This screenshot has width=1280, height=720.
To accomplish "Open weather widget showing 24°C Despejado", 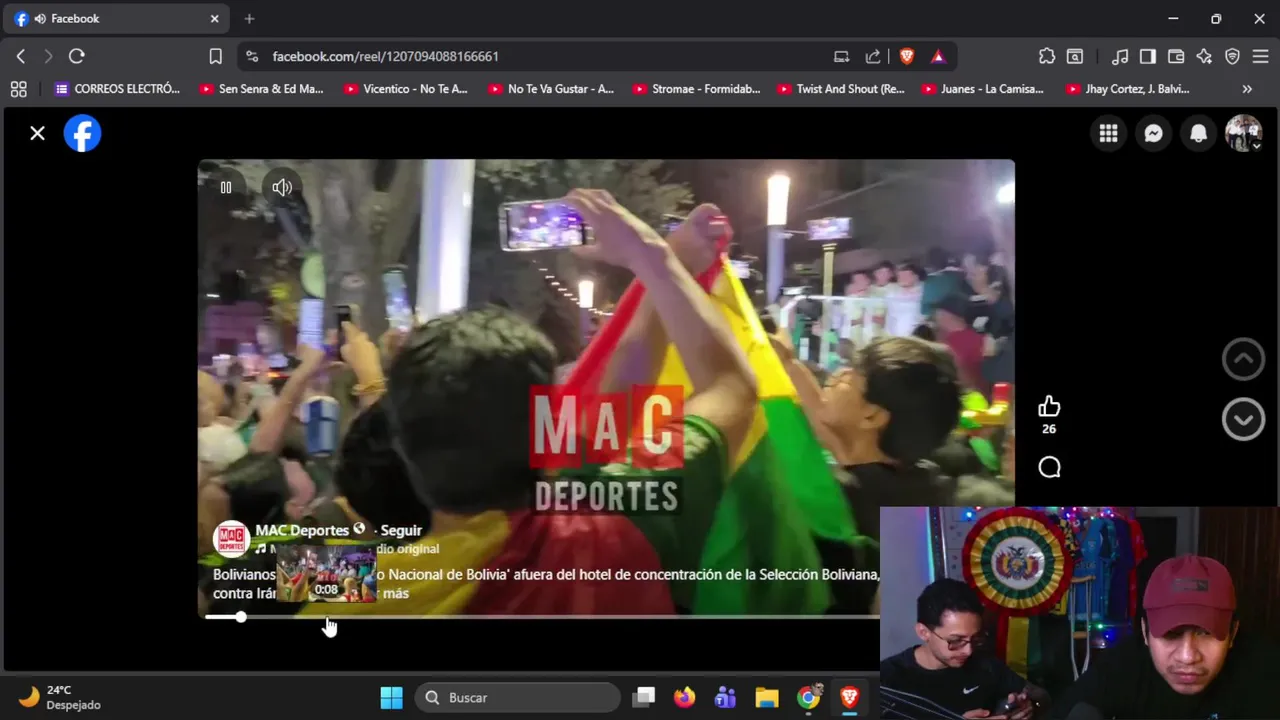I will pos(60,697).
